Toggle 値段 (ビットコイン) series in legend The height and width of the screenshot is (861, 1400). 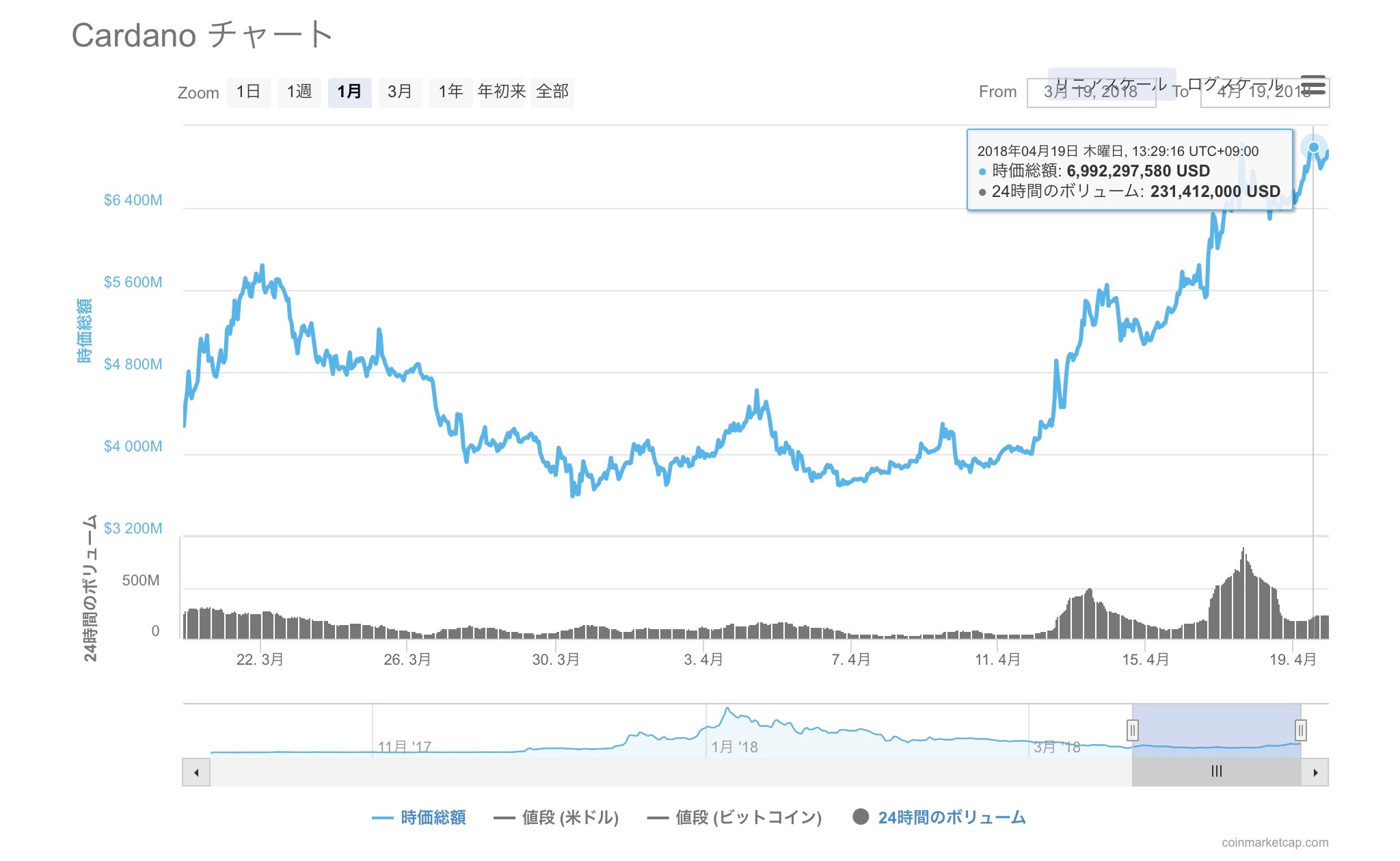[x=734, y=817]
